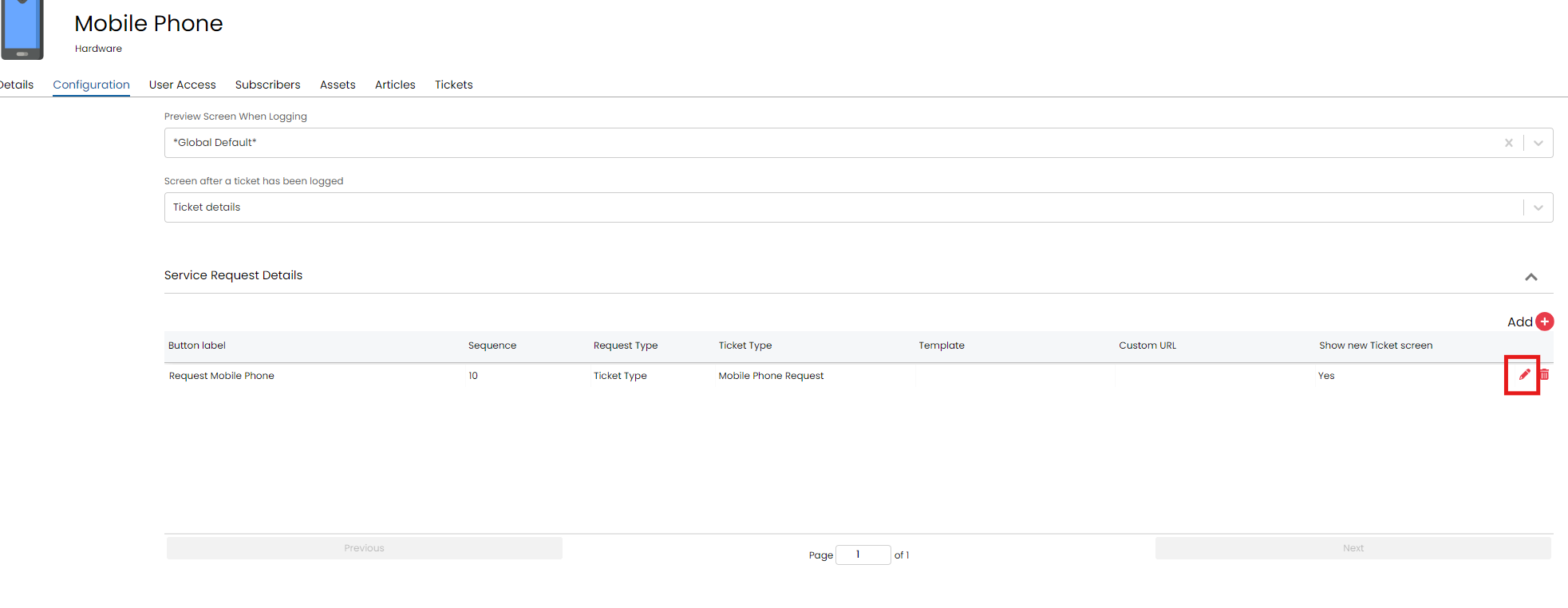1568x608 pixels.
Task: Go to the Subscribers tab
Action: click(267, 85)
